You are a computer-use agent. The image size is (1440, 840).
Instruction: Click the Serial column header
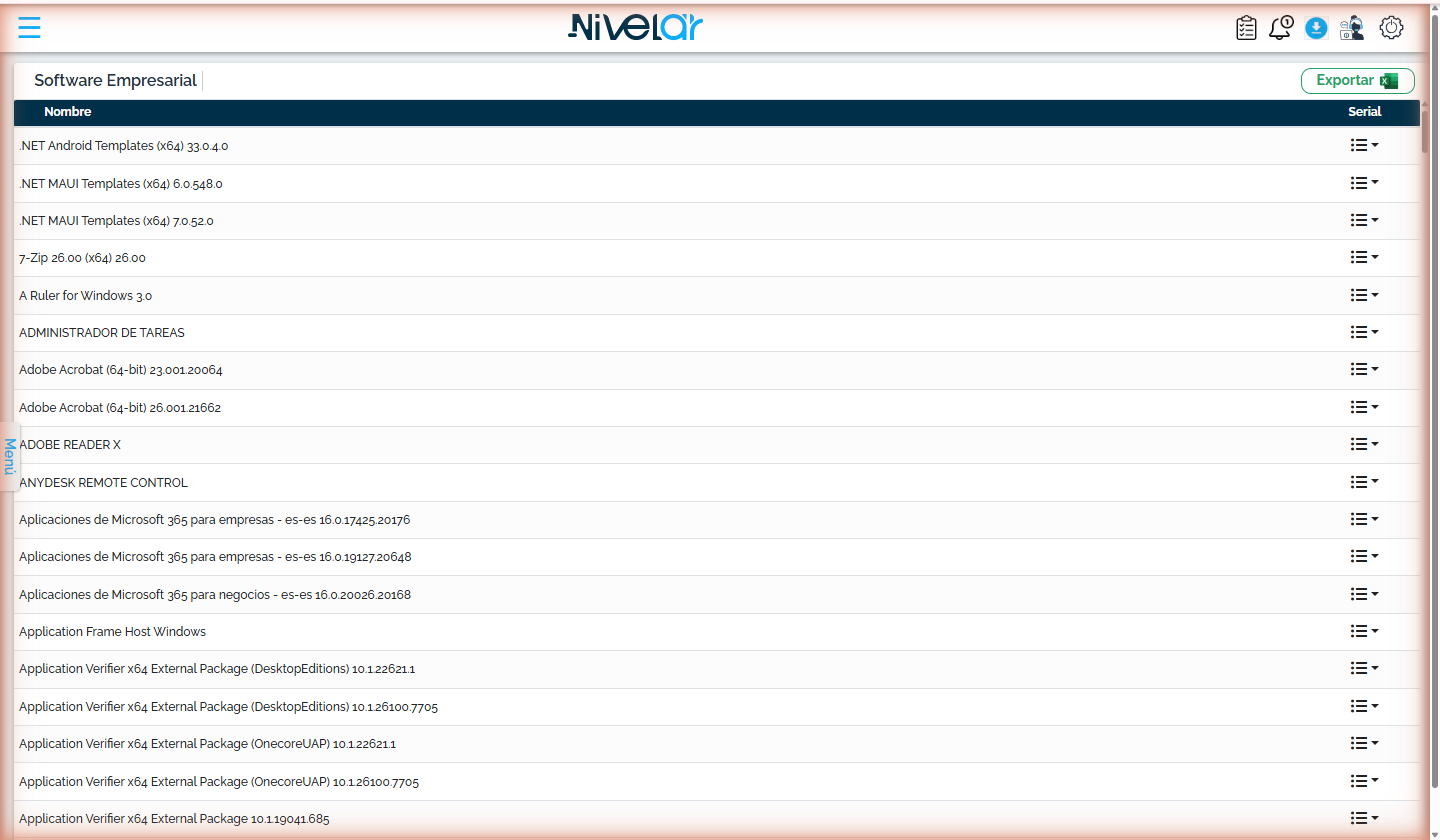[1364, 112]
